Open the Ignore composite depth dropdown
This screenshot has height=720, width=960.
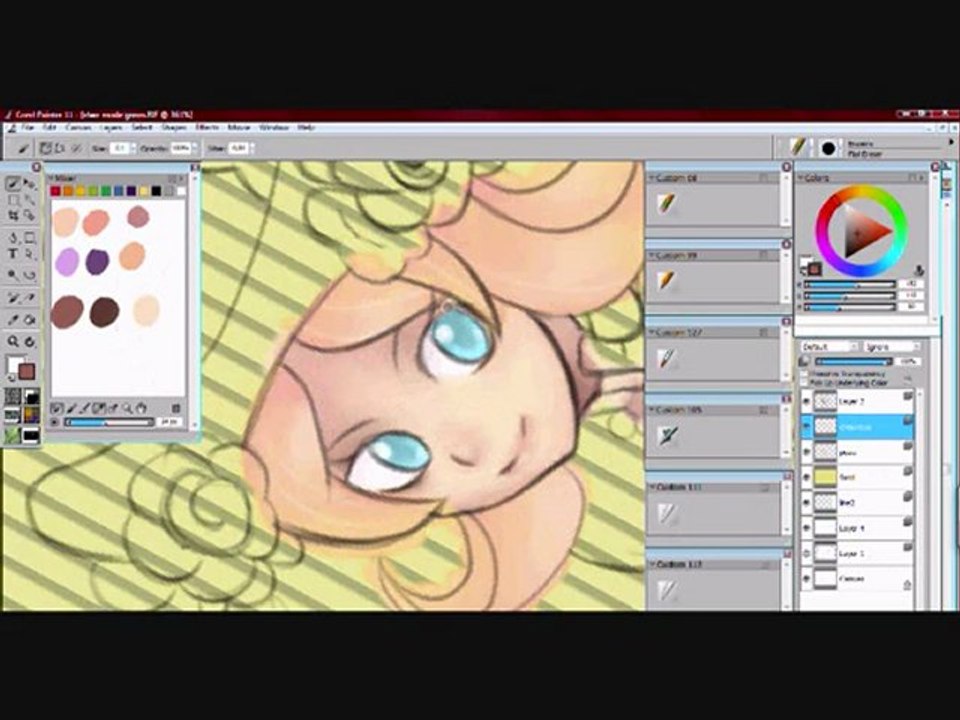(x=891, y=347)
